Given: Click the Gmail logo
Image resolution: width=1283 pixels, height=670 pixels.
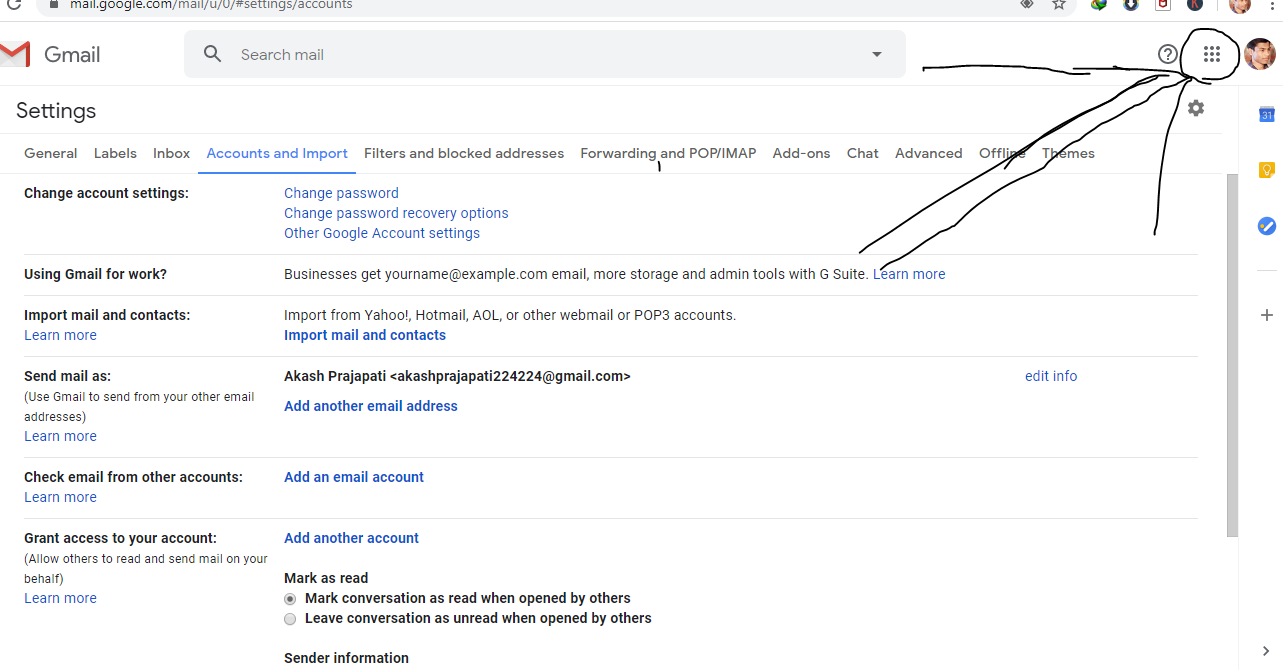Looking at the screenshot, I should click(x=51, y=54).
